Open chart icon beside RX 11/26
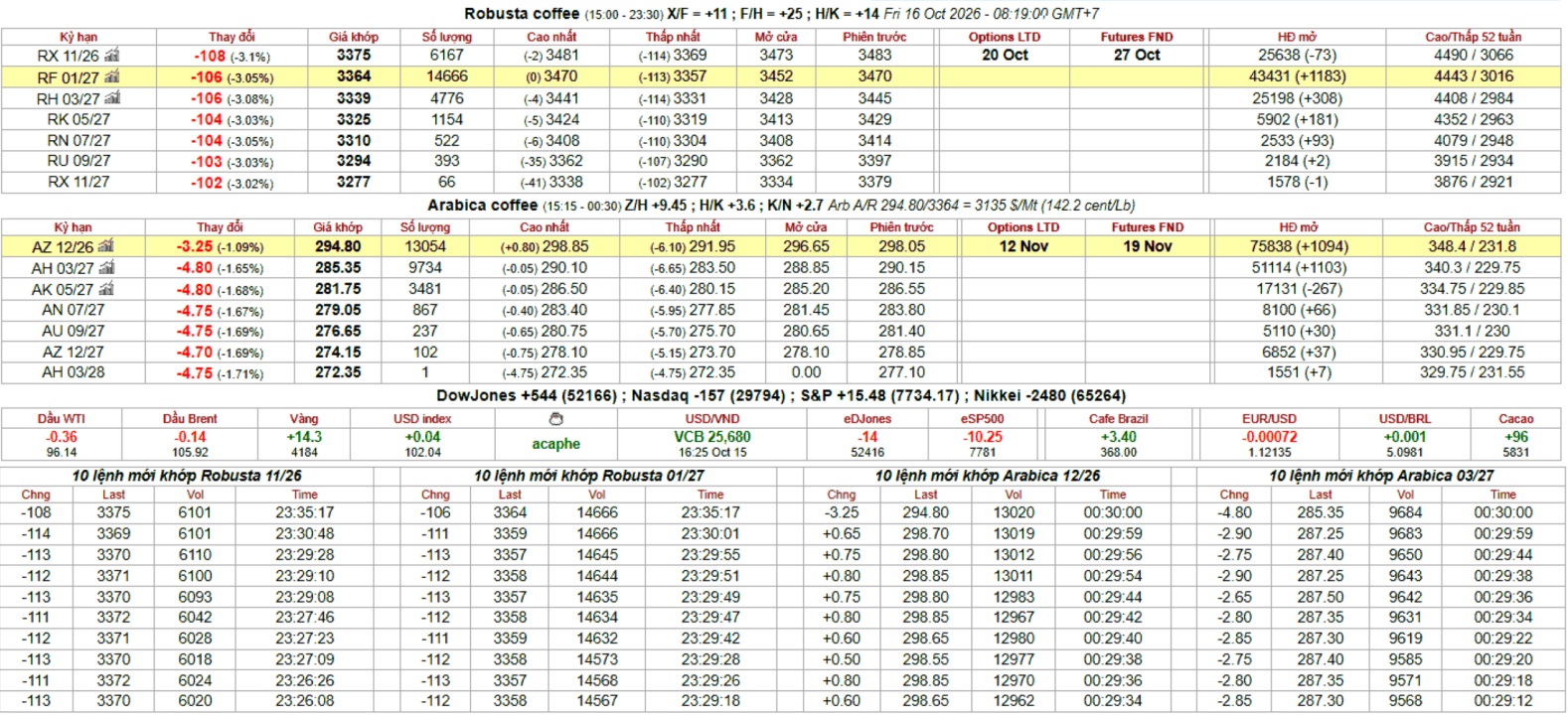 [x=112, y=56]
